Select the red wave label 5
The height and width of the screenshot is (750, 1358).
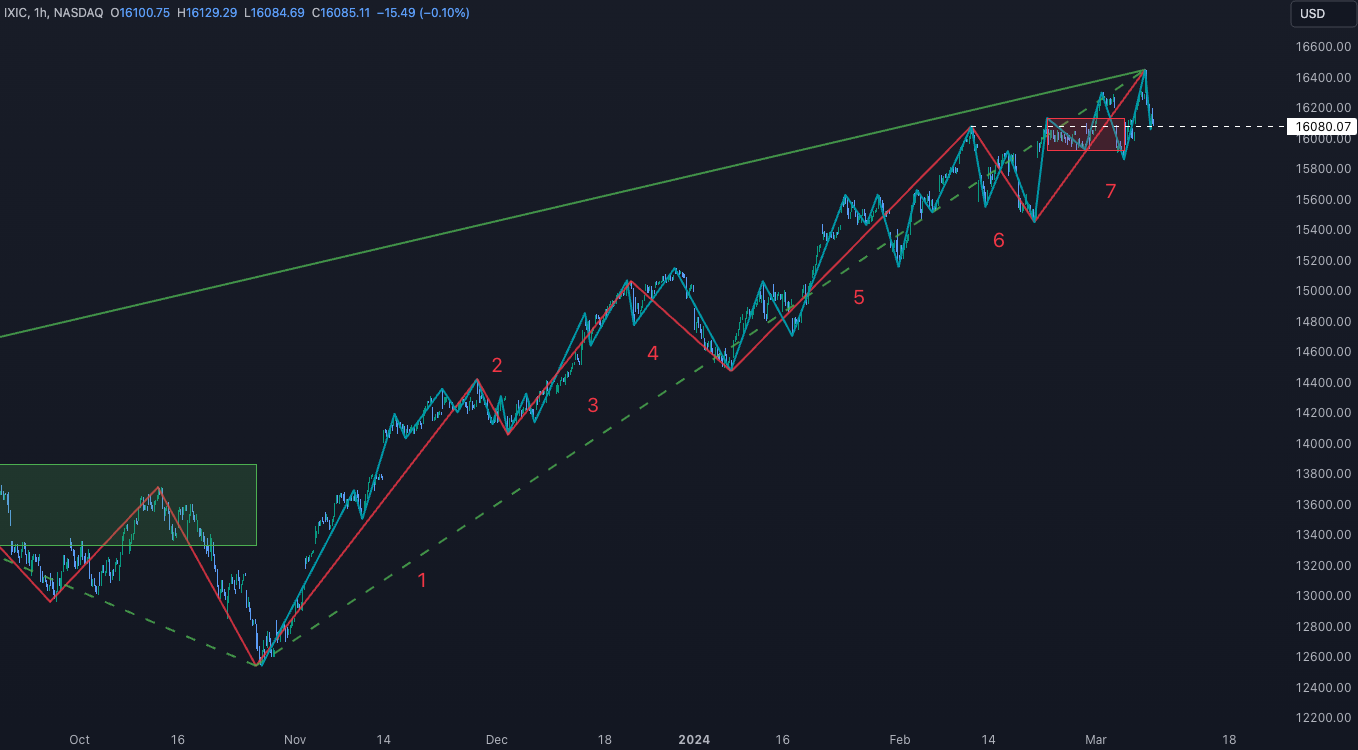(x=858, y=297)
